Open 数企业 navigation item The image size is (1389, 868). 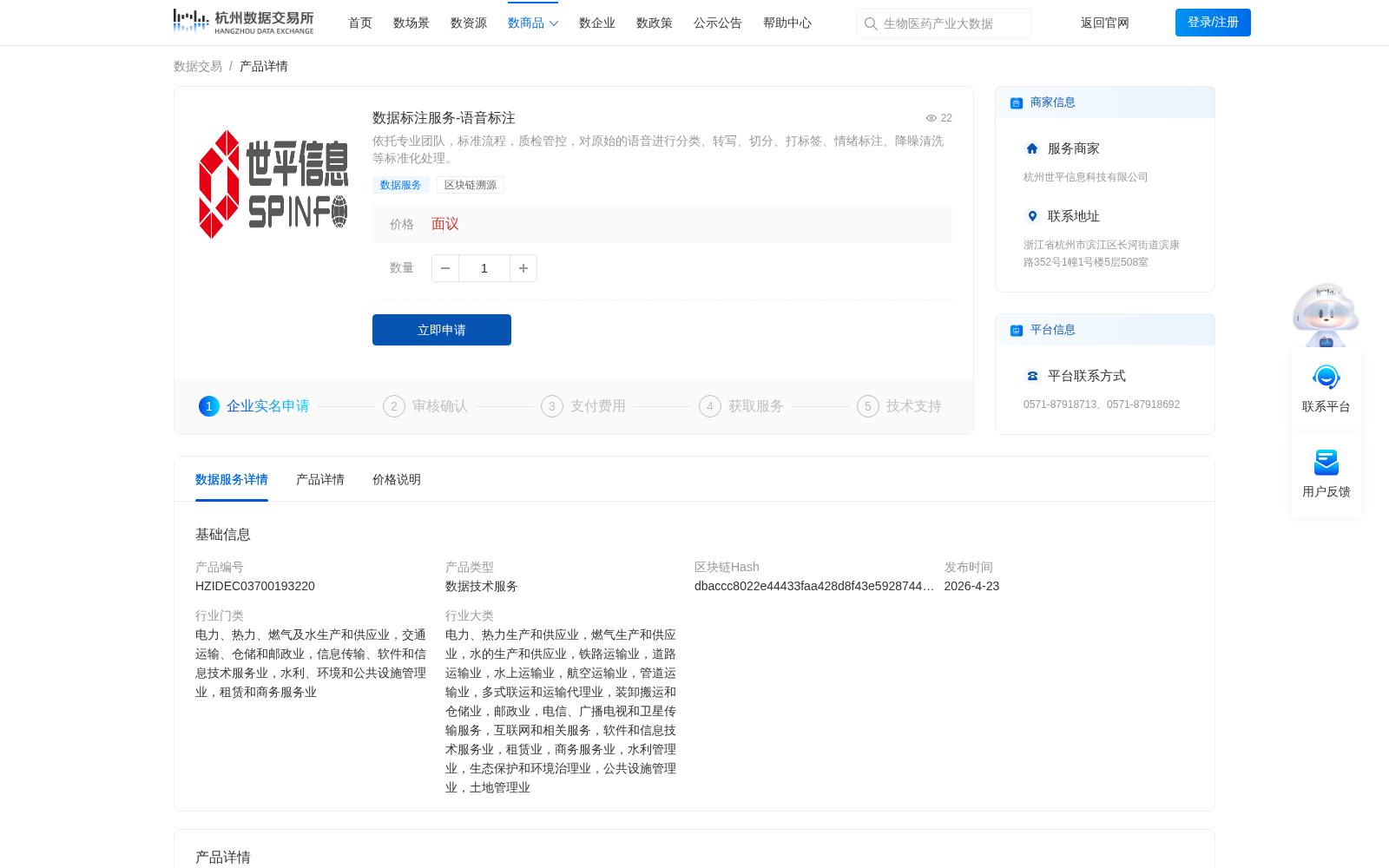tap(597, 23)
